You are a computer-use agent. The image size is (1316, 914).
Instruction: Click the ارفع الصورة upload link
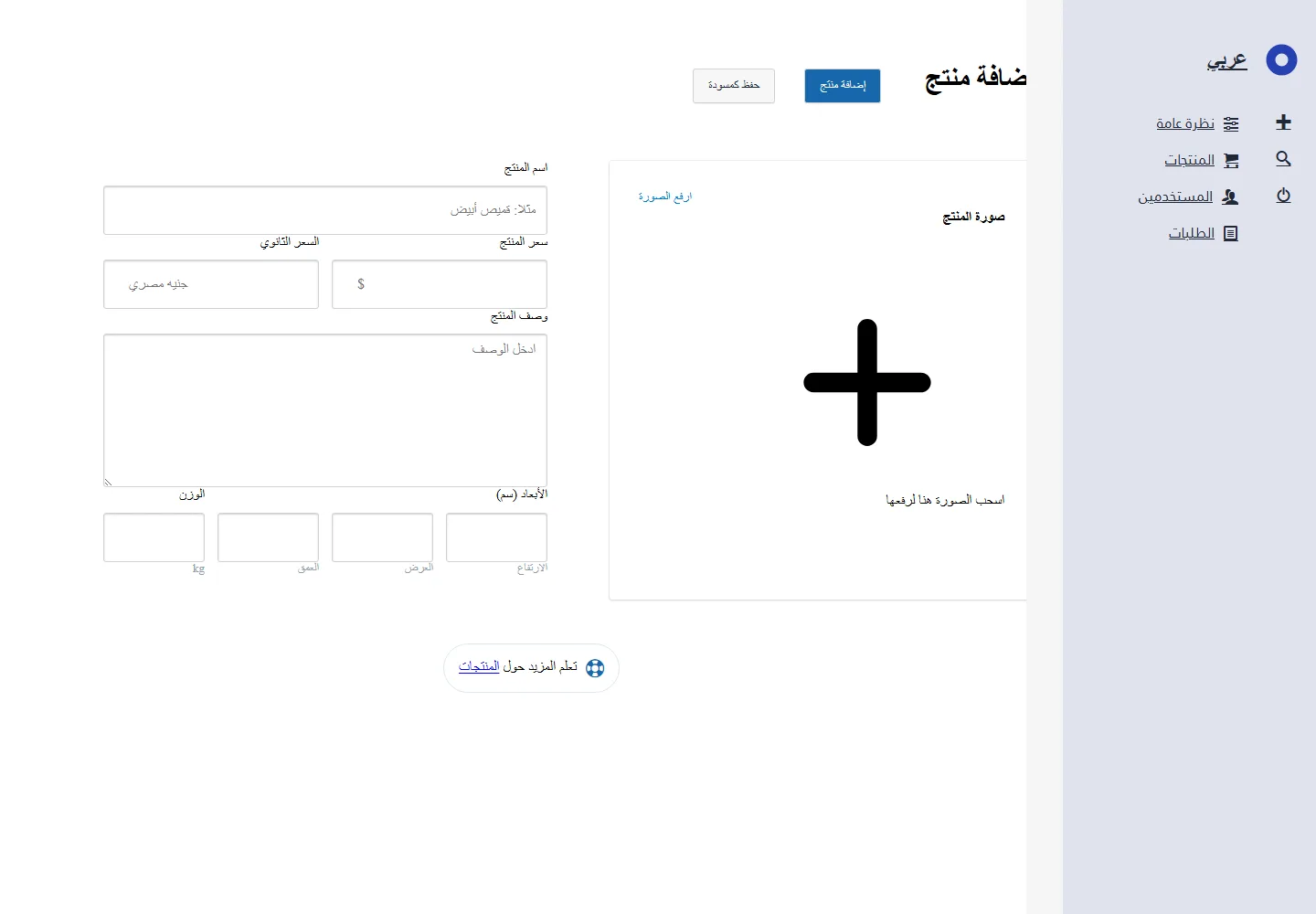(x=665, y=197)
